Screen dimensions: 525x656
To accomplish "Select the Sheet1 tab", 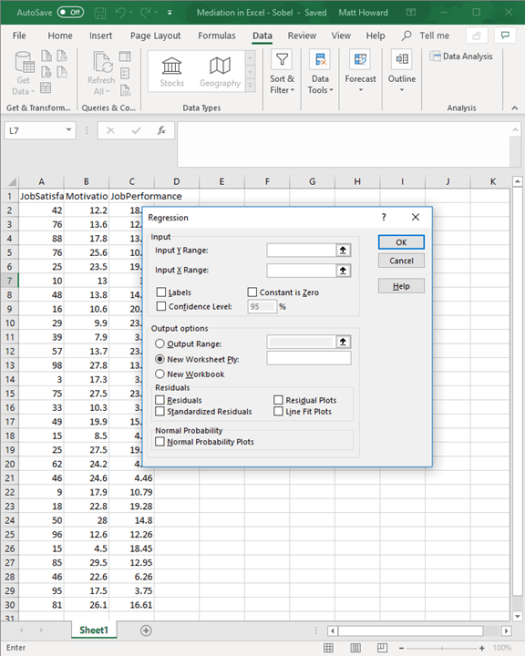I will click(x=94, y=630).
